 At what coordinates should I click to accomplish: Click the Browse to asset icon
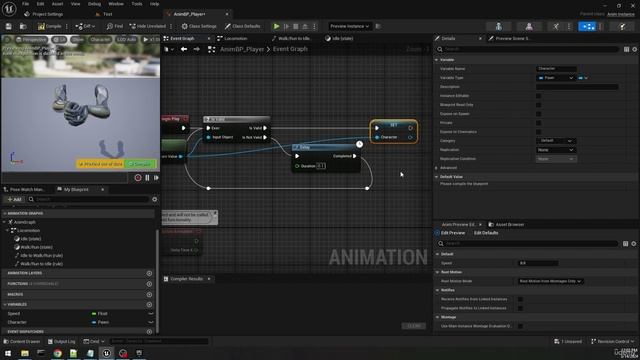pos(23,26)
